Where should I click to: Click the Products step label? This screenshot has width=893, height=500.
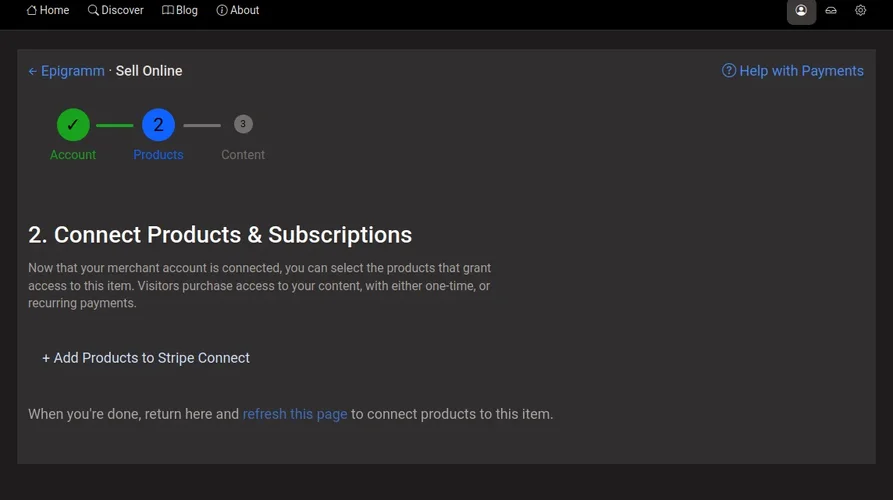158,155
